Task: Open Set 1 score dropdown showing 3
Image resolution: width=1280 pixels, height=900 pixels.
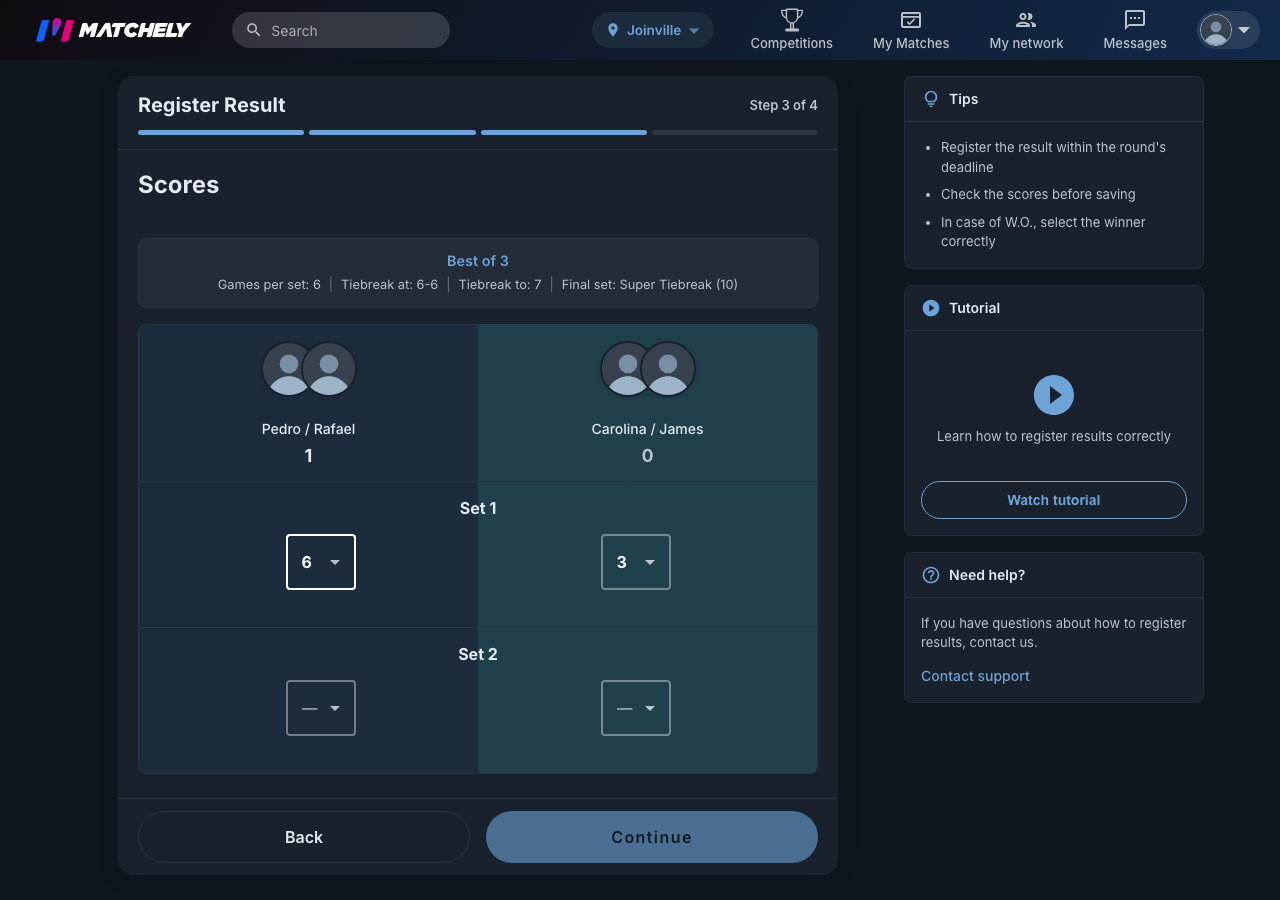Action: click(x=636, y=562)
